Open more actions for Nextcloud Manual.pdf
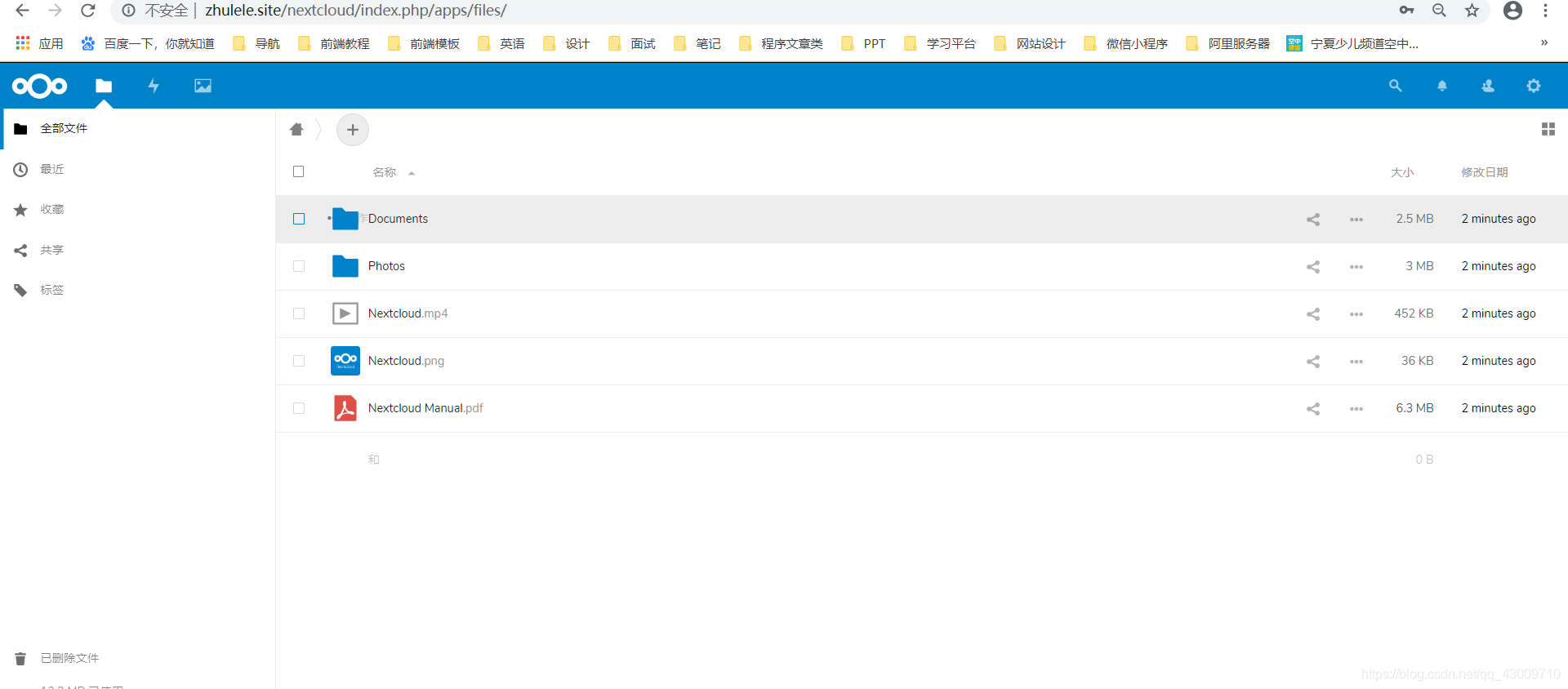 pos(1356,409)
